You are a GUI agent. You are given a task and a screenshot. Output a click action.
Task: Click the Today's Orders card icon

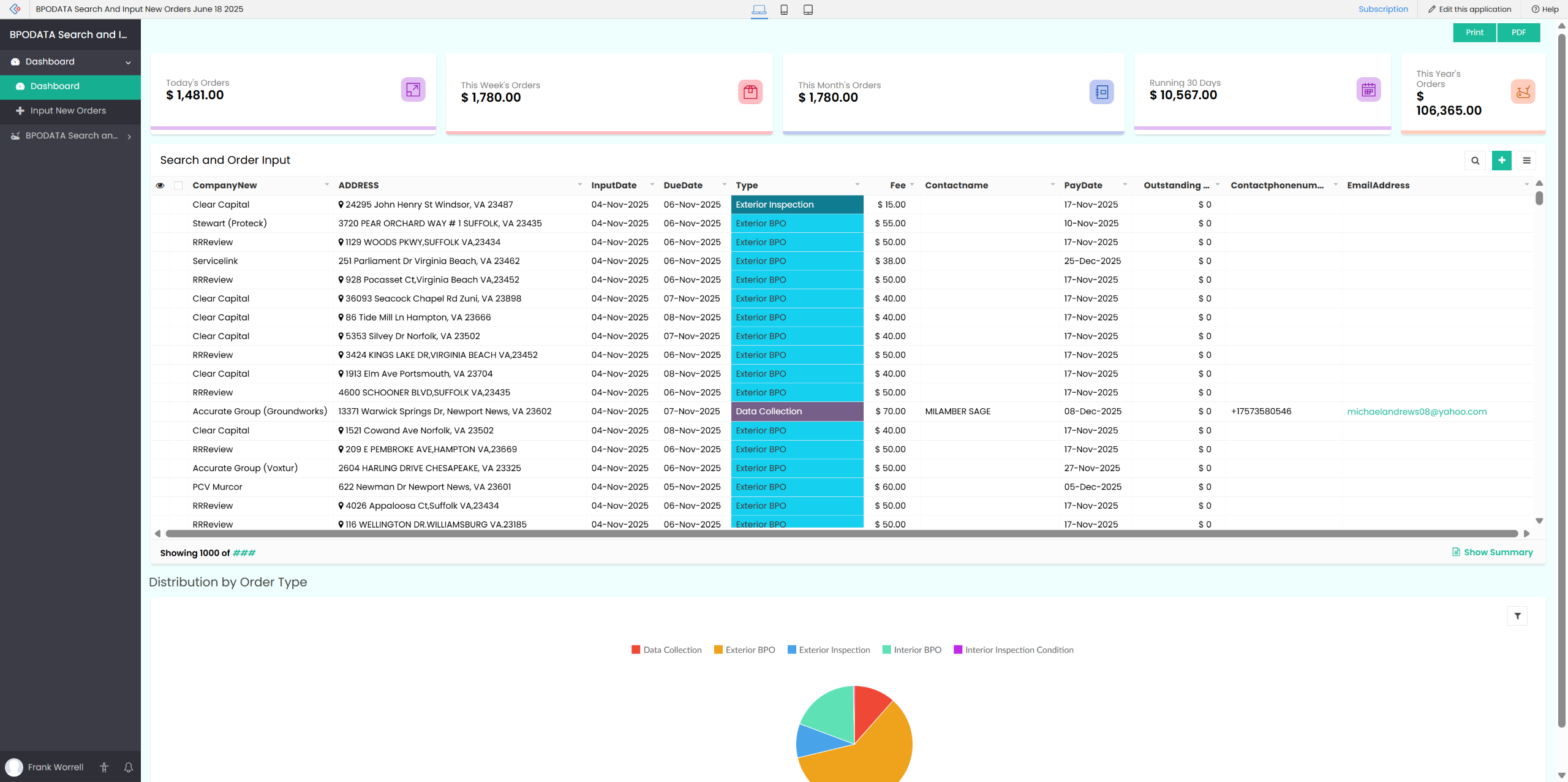[x=413, y=89]
